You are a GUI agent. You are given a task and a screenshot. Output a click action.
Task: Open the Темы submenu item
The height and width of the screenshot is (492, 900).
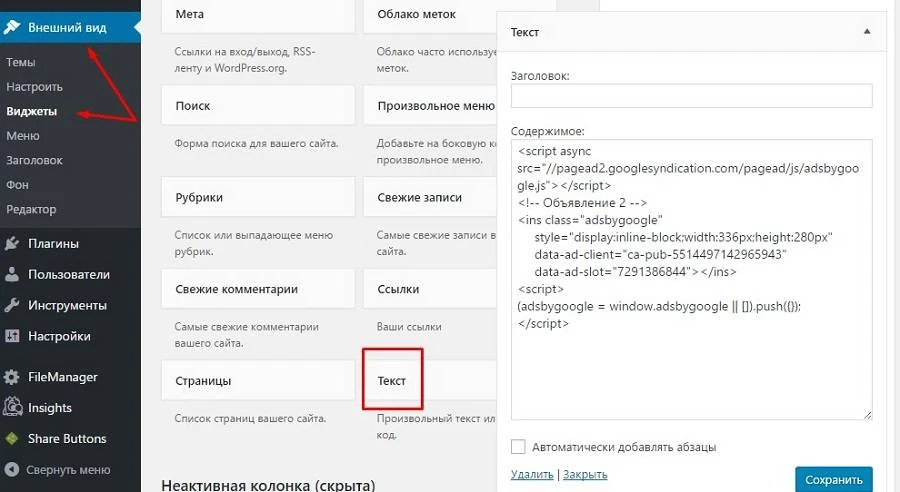21,62
